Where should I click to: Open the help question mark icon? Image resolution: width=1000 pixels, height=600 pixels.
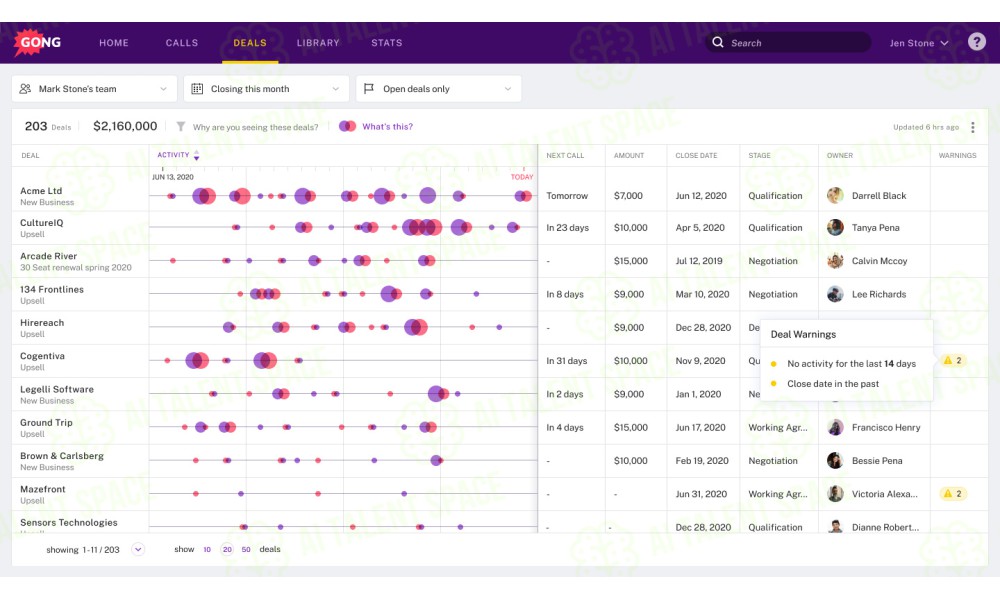point(976,42)
